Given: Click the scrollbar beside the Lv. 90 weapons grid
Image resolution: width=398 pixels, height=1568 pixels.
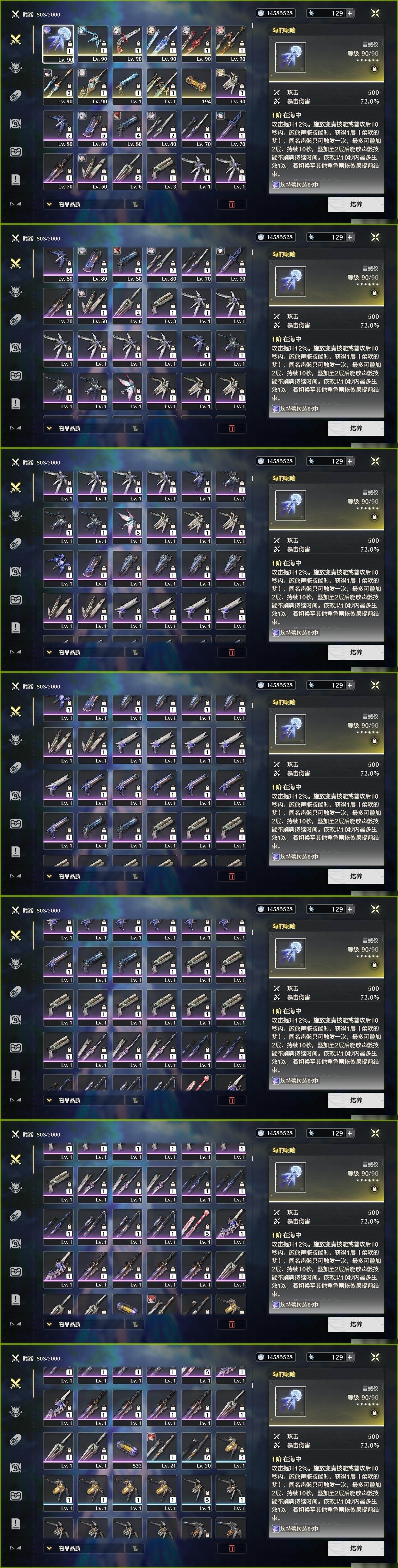Looking at the screenshot, I should pos(252,26).
